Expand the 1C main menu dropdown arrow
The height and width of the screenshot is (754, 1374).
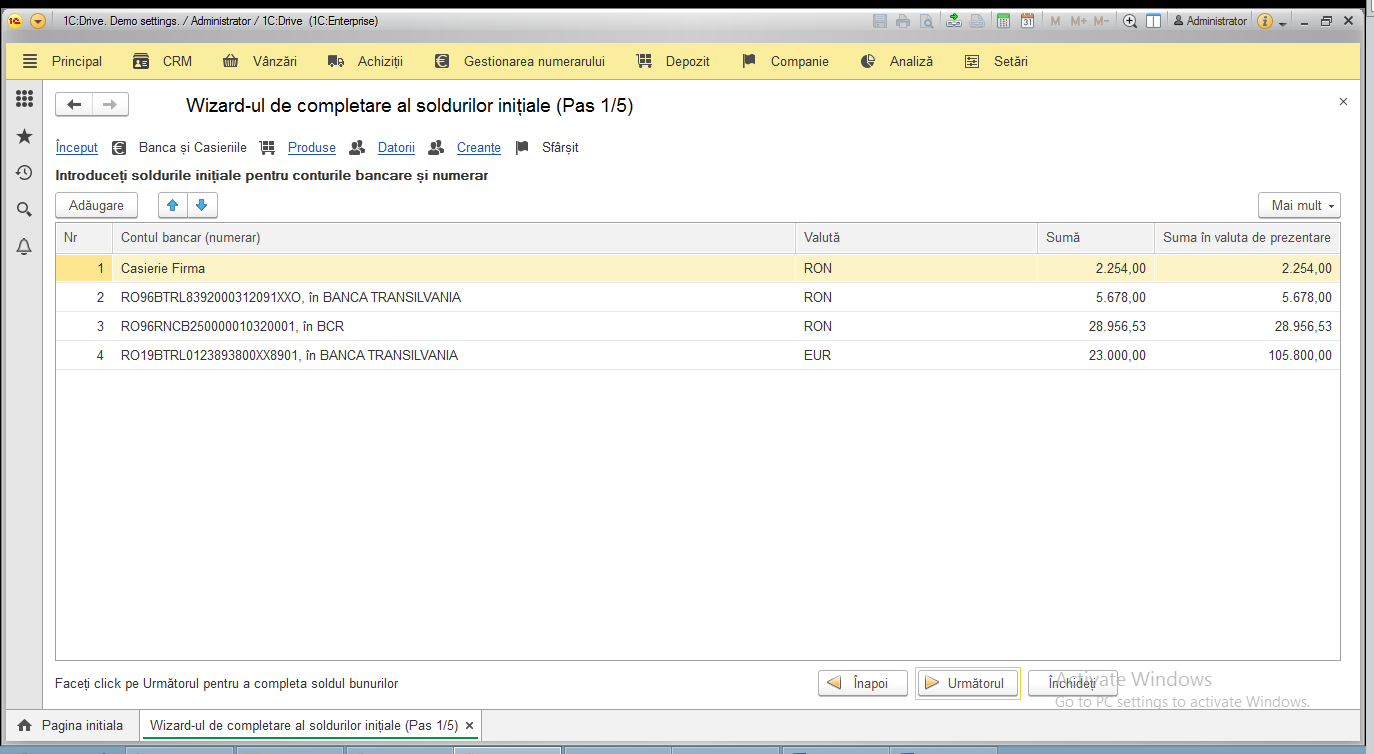[x=38, y=21]
